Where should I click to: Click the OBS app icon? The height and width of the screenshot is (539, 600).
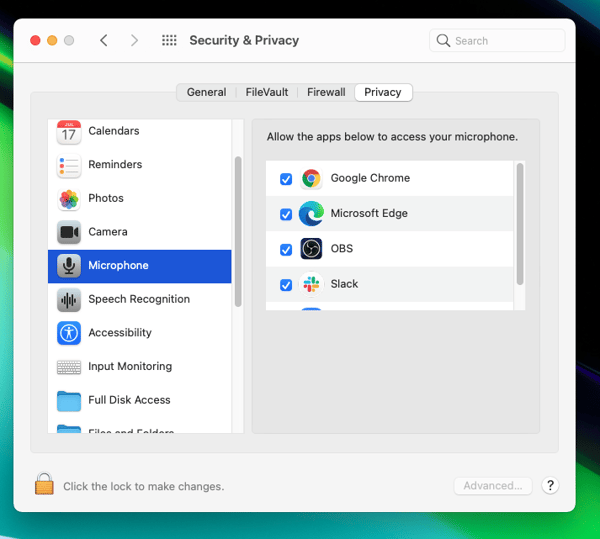(x=311, y=249)
